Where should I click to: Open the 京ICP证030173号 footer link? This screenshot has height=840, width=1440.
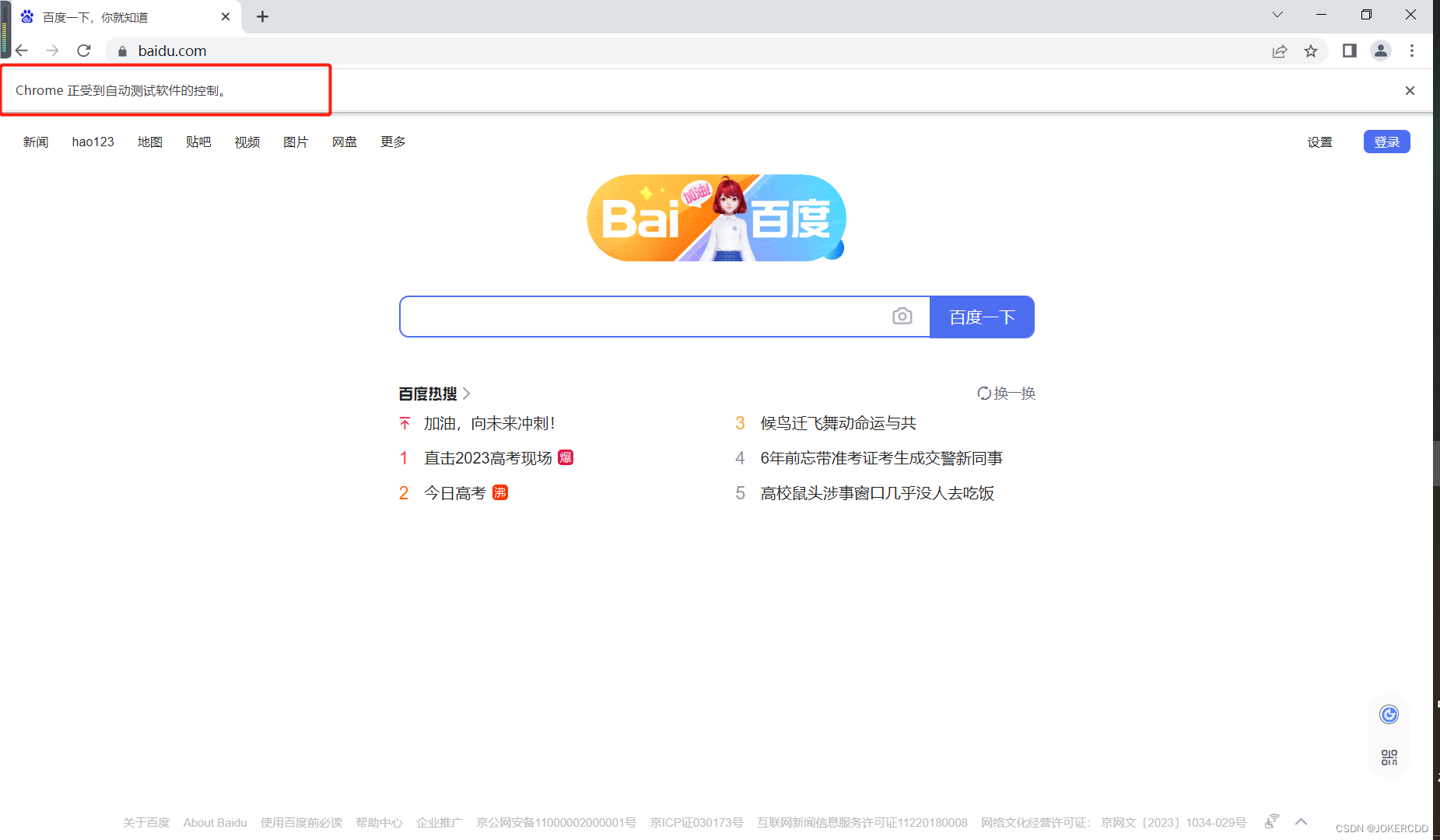click(x=697, y=823)
